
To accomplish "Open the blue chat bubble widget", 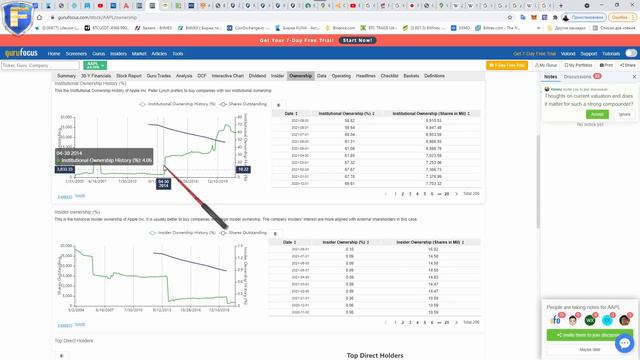I will point(624,344).
